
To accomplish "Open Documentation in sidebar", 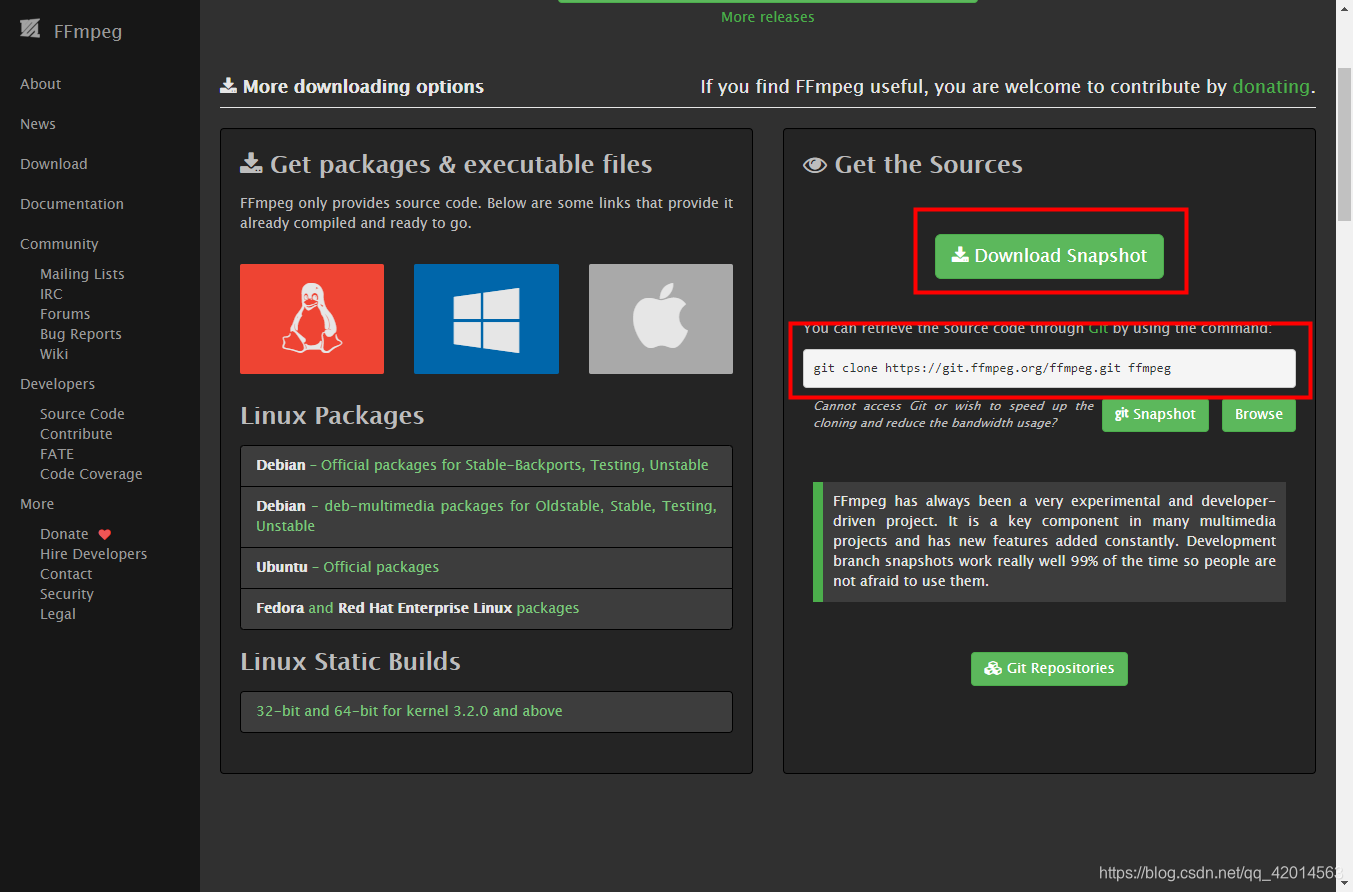I will pyautogui.click(x=72, y=204).
